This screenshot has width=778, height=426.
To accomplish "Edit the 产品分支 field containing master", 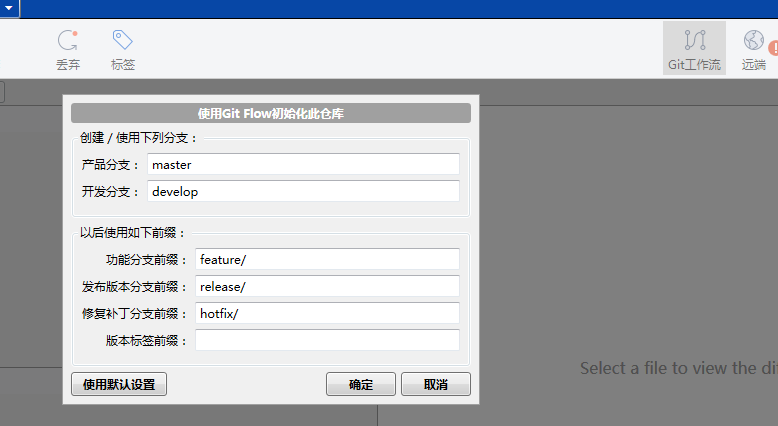I will 303,164.
